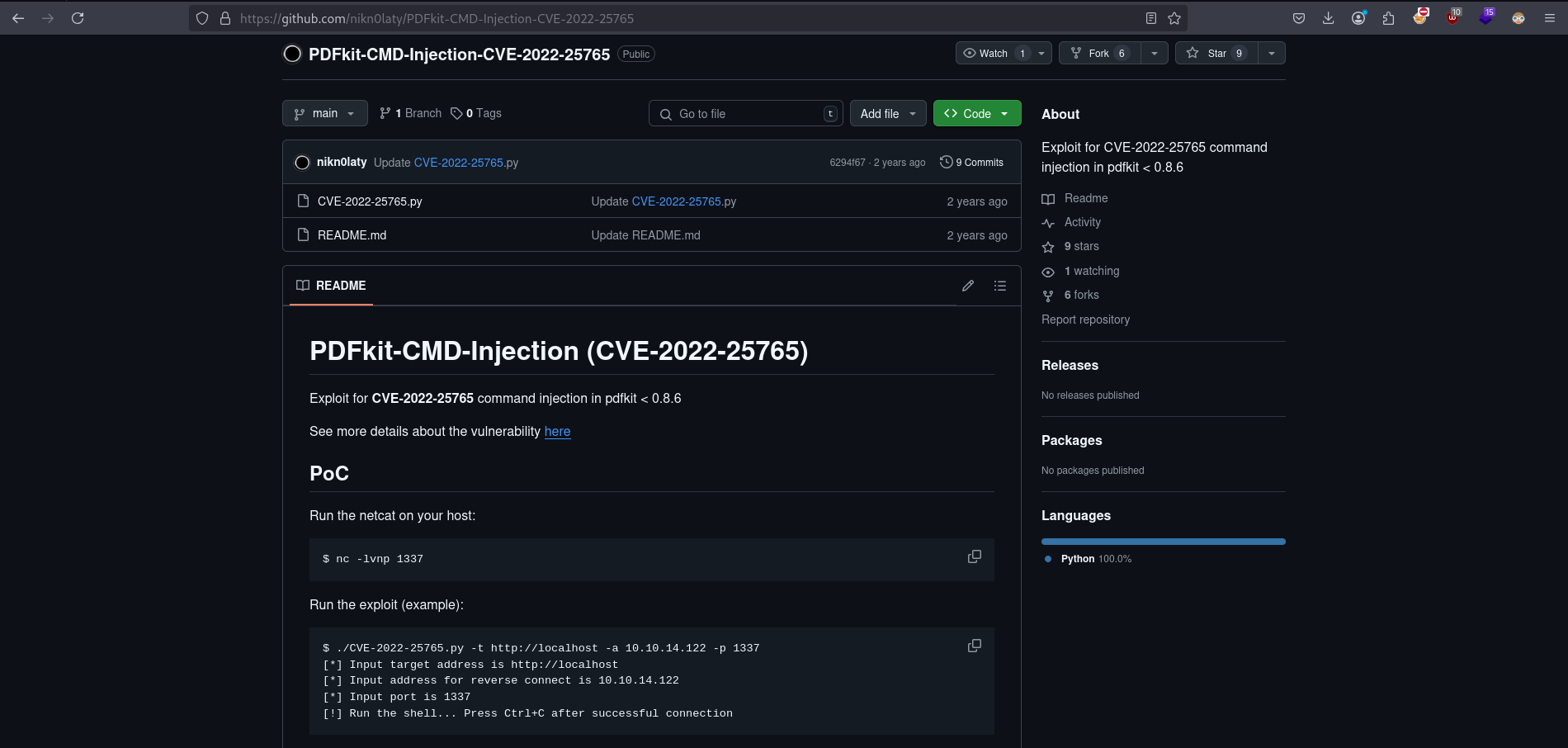This screenshot has height=748, width=1568.
Task: Open the Packages section heading
Action: point(1071,440)
